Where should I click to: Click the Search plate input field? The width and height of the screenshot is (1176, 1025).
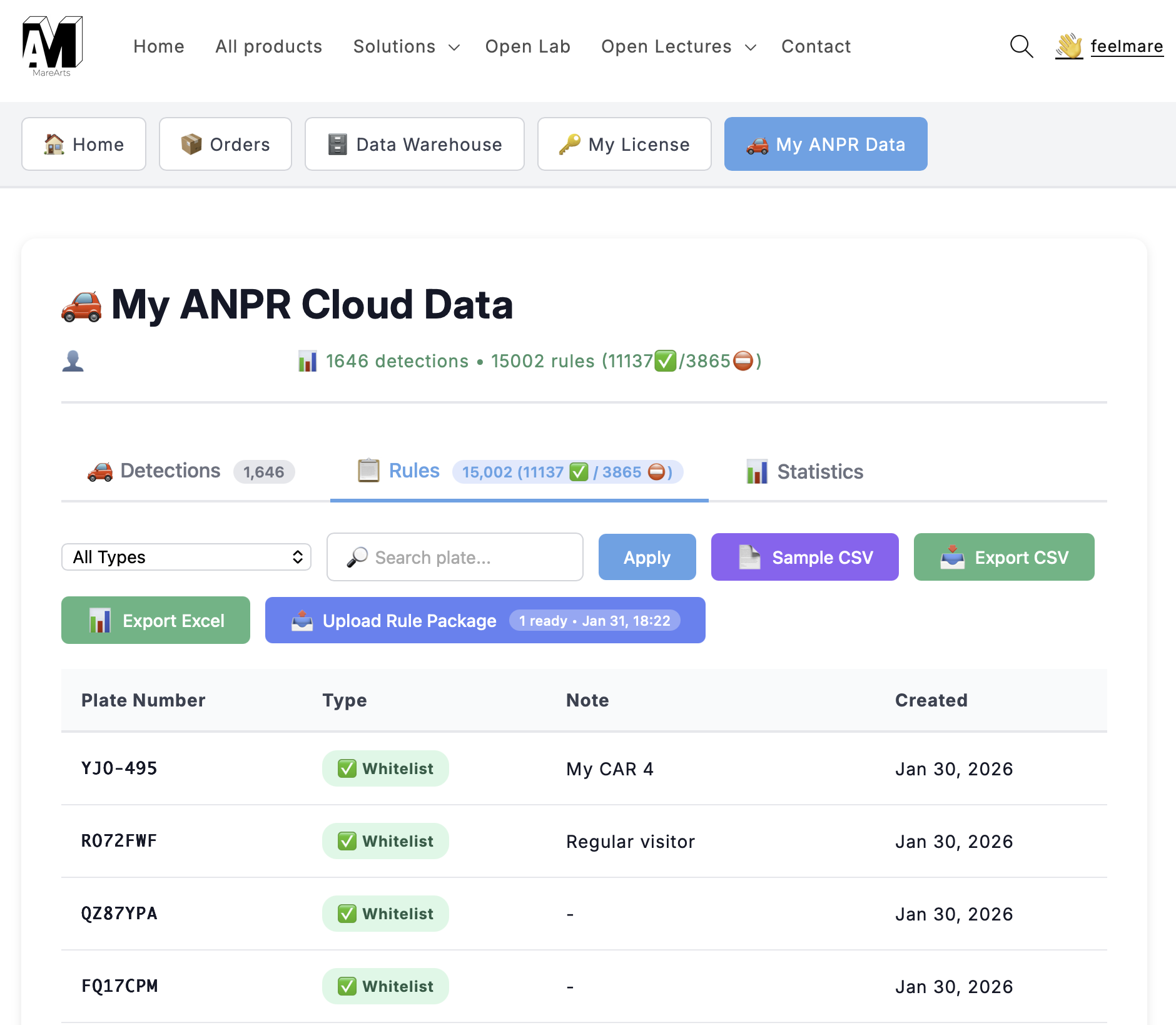455,557
